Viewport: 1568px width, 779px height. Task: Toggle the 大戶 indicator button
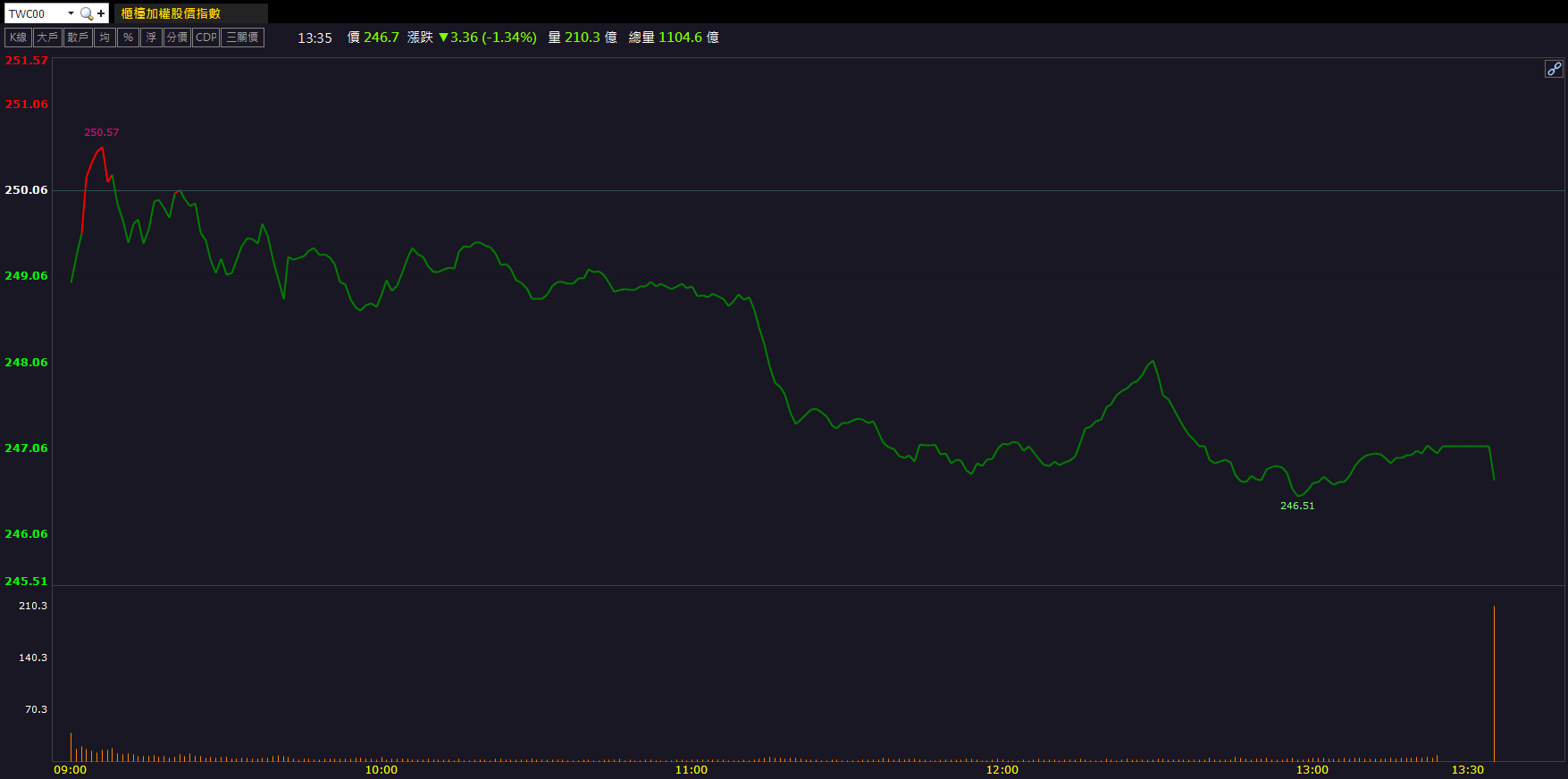tap(47, 38)
